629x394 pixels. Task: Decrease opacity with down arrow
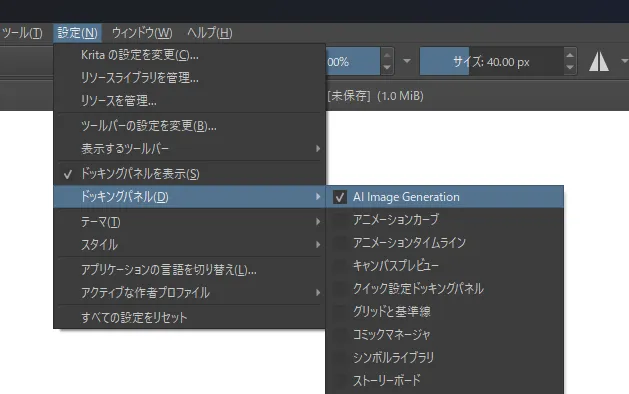point(387,68)
